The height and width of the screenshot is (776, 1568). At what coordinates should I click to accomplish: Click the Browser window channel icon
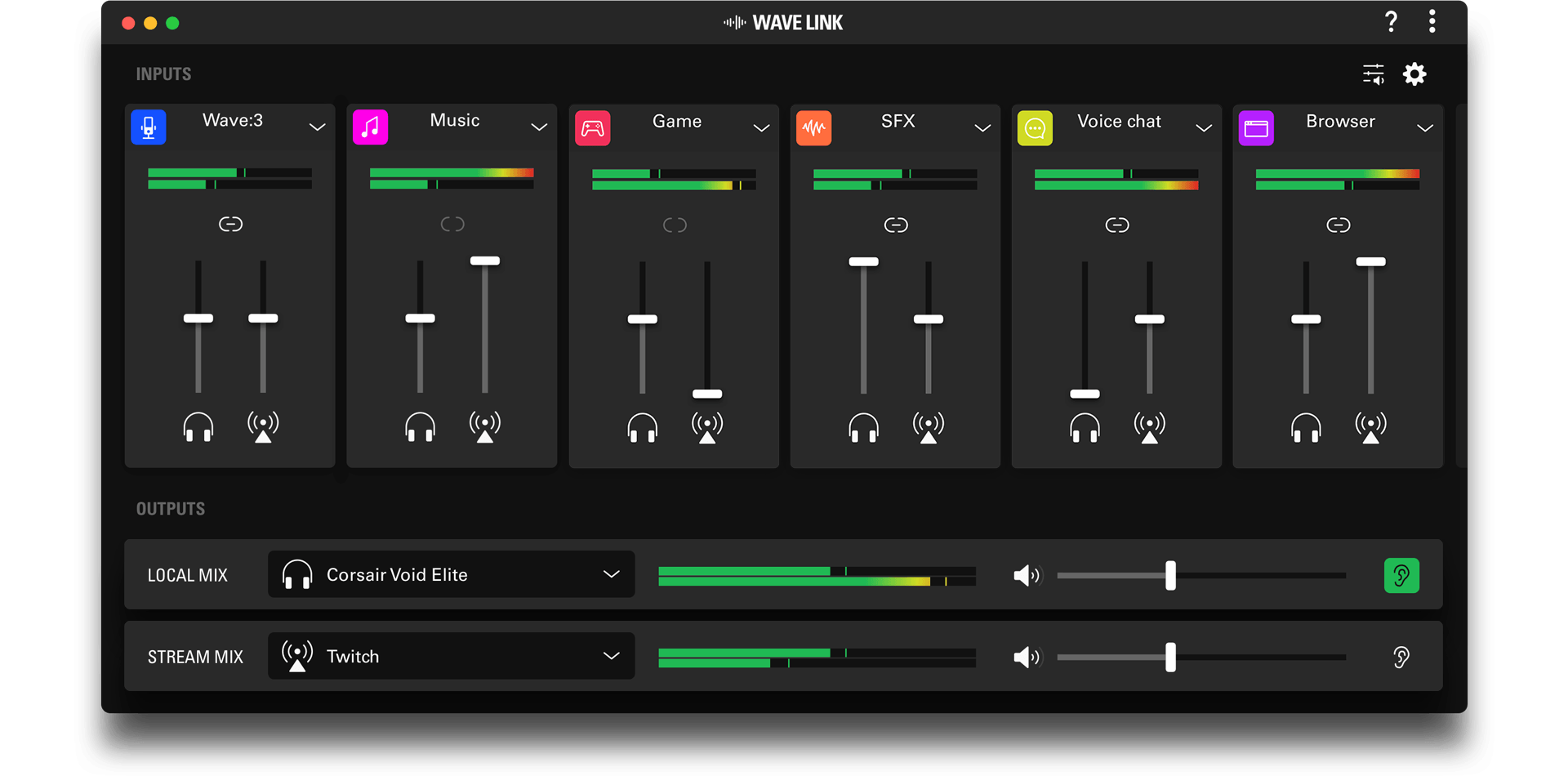1257,128
